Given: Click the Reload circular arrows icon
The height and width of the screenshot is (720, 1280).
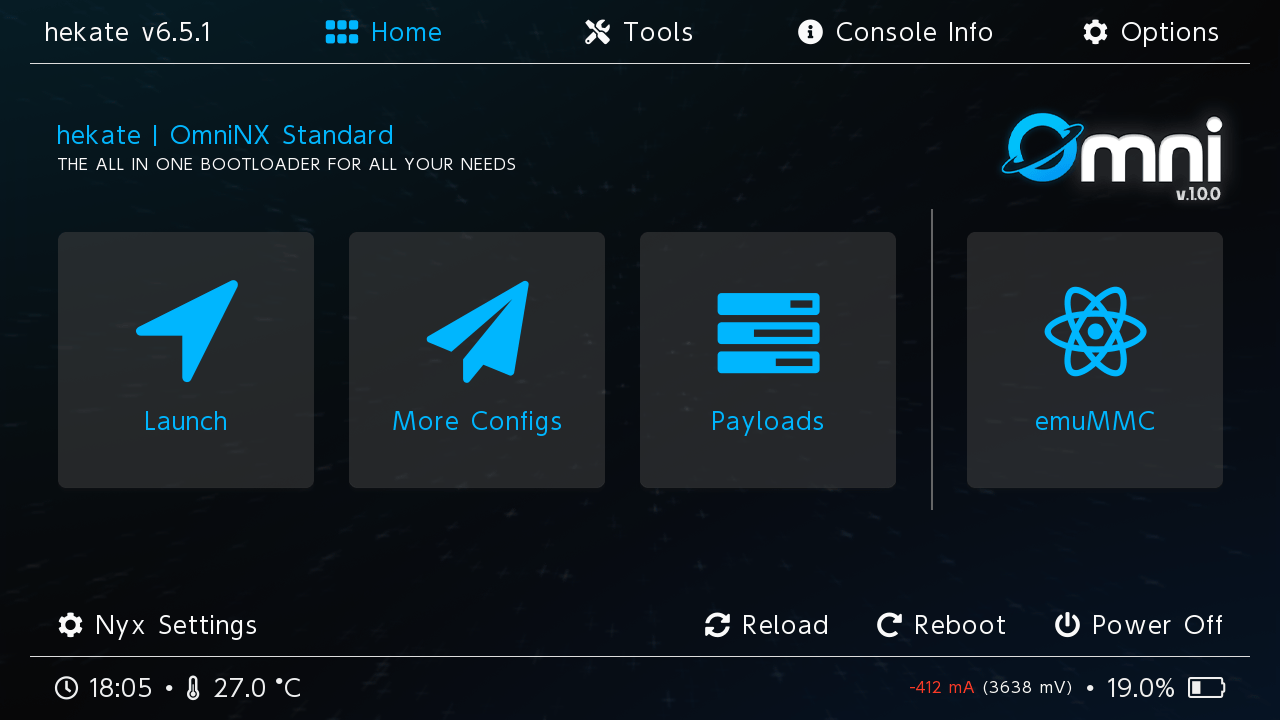Looking at the screenshot, I should [x=717, y=625].
